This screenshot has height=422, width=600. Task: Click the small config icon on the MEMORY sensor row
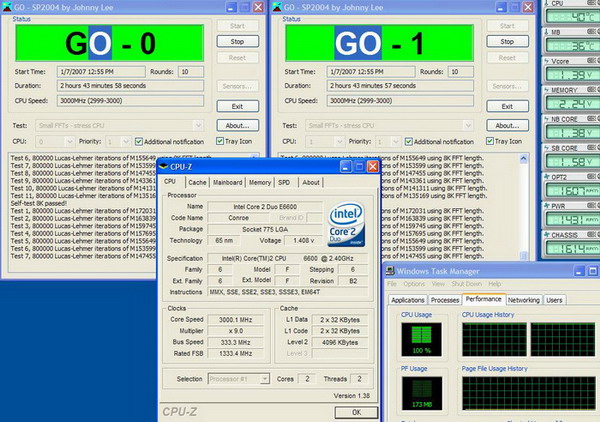point(594,90)
